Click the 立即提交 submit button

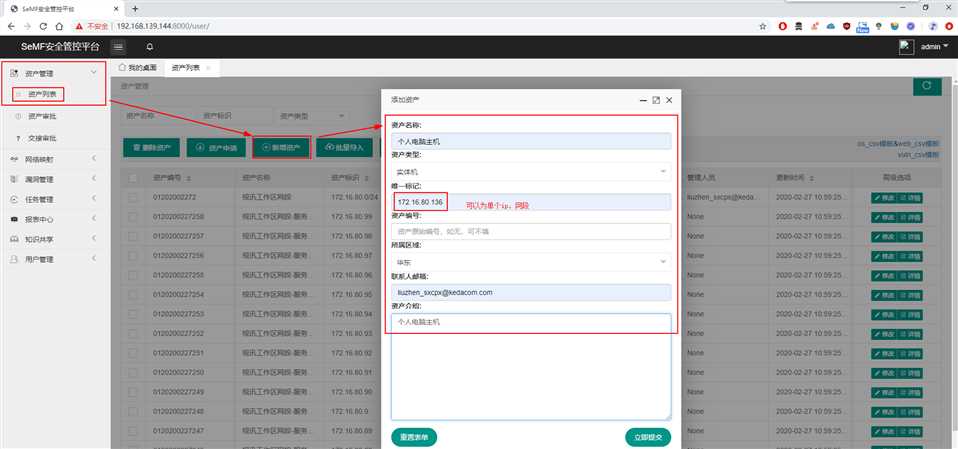pos(647,437)
